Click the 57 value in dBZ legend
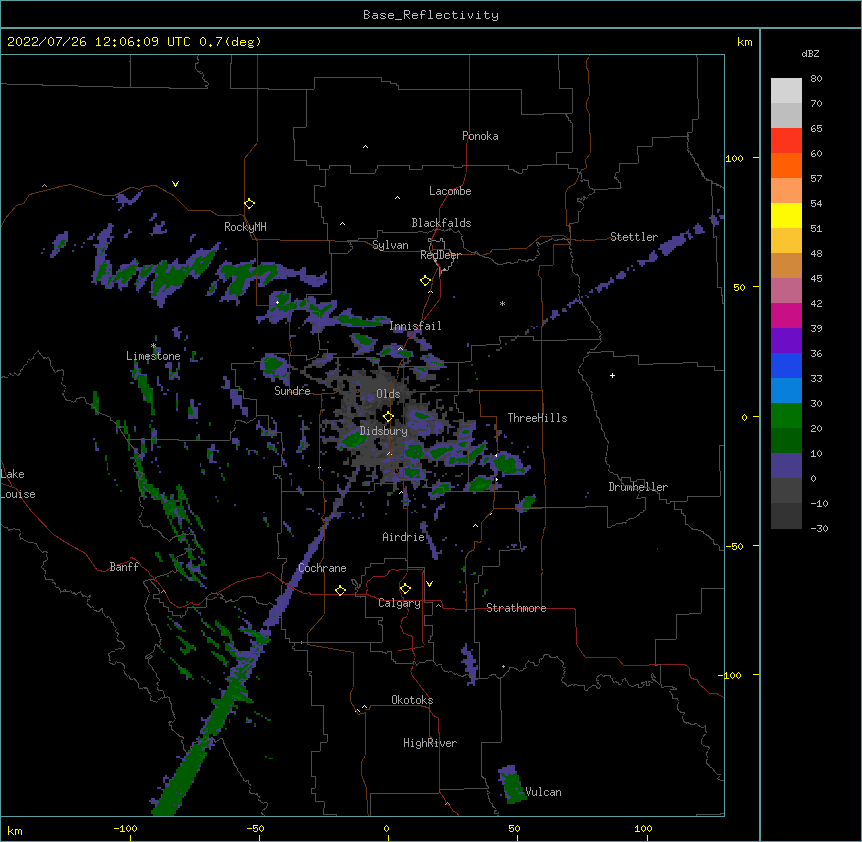This screenshot has height=842, width=862. [816, 179]
